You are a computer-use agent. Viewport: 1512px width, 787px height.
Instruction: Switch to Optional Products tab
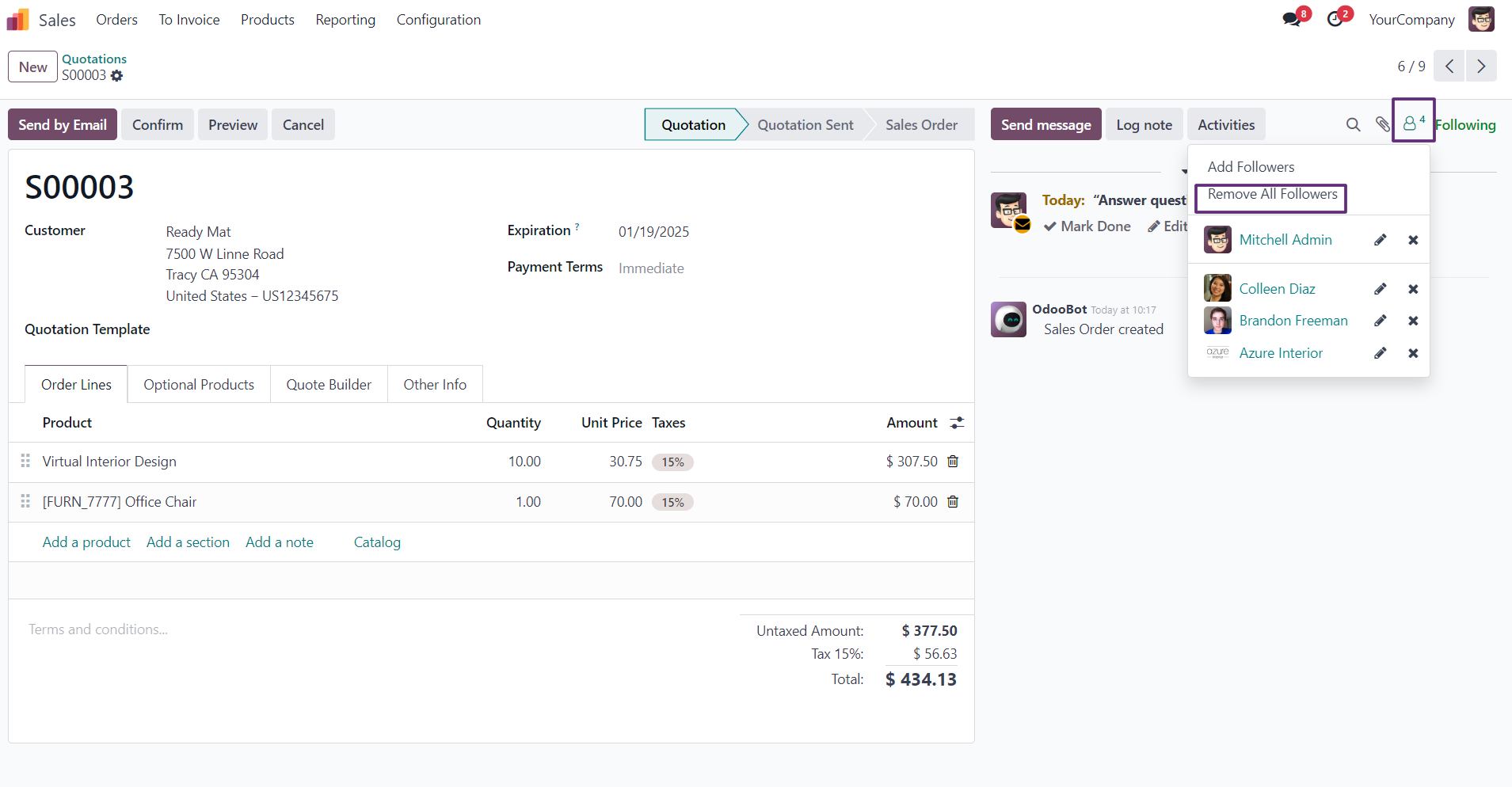[x=199, y=384]
